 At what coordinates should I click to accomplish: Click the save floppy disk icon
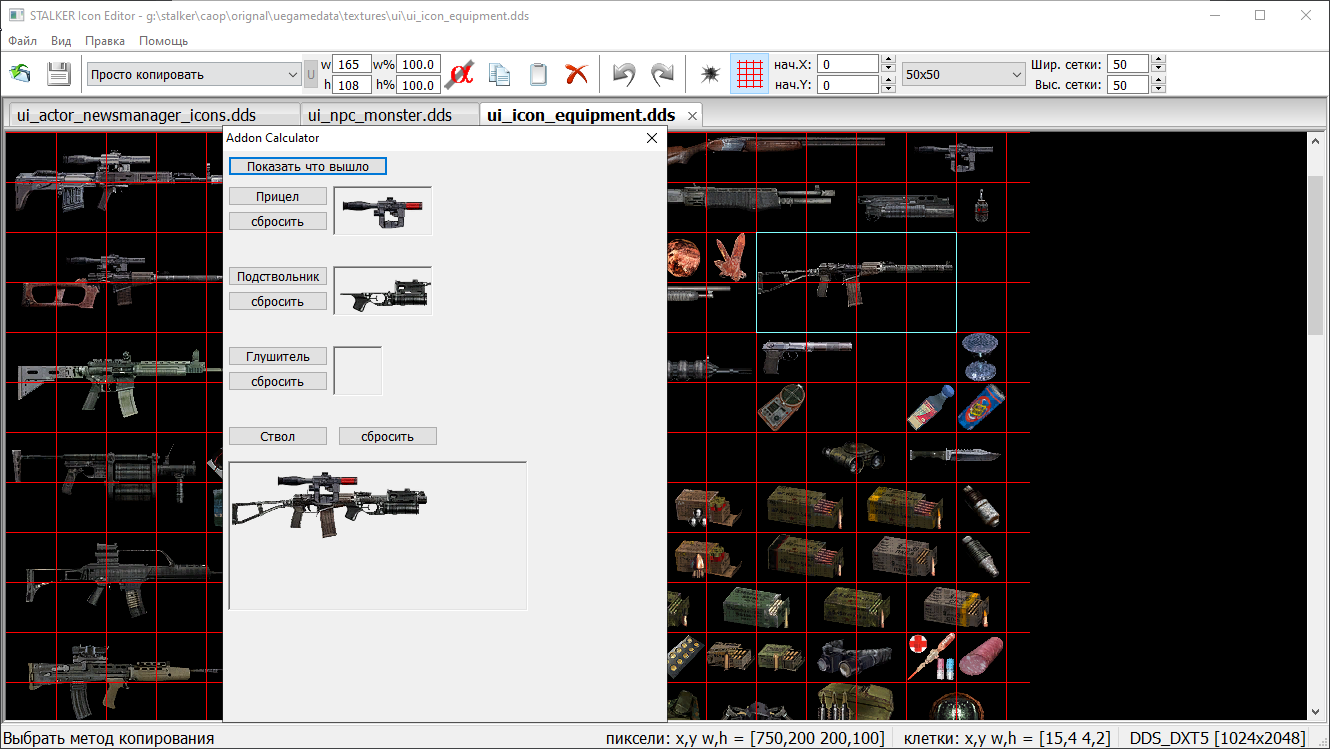[x=58, y=74]
